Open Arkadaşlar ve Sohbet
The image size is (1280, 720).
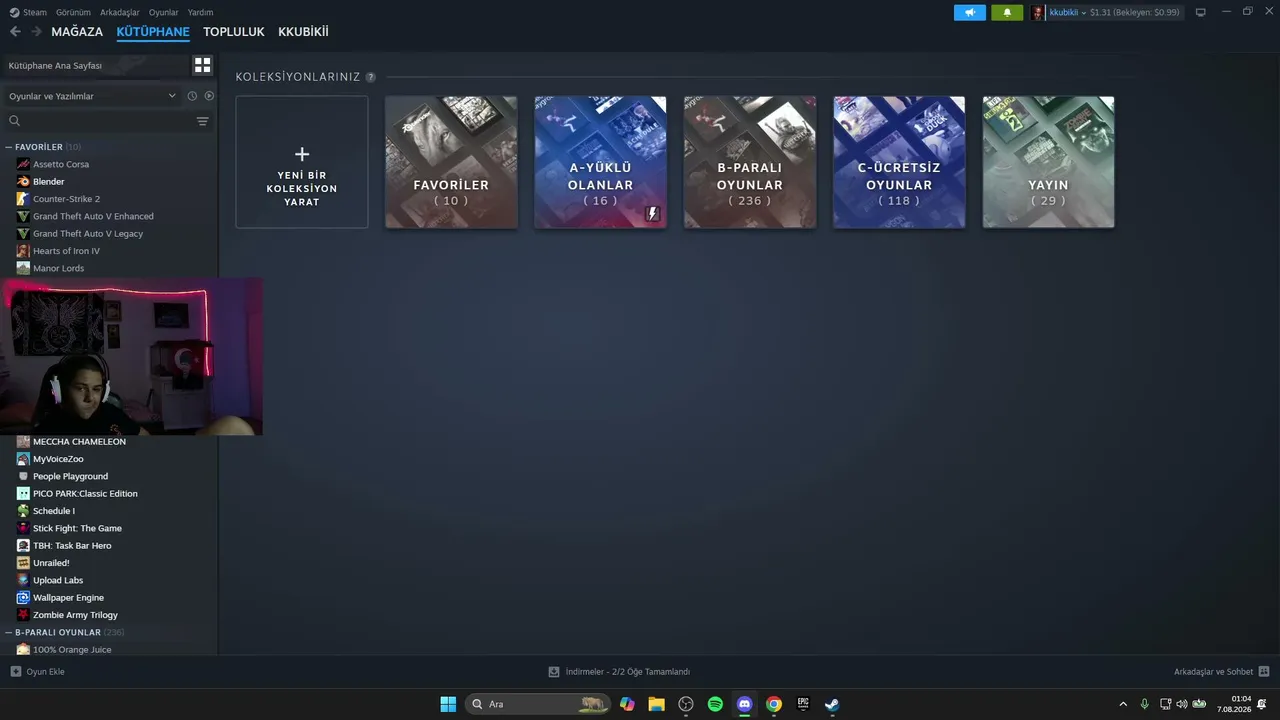(1214, 672)
